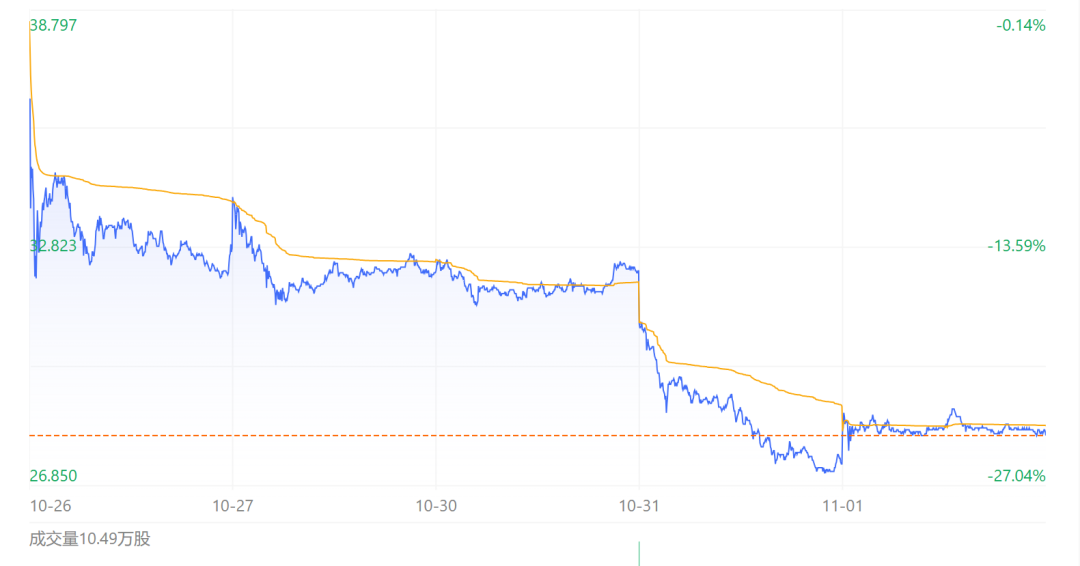This screenshot has width=1080, height=566.
Task: Click the green volume bar below chart
Action: [x=639, y=554]
